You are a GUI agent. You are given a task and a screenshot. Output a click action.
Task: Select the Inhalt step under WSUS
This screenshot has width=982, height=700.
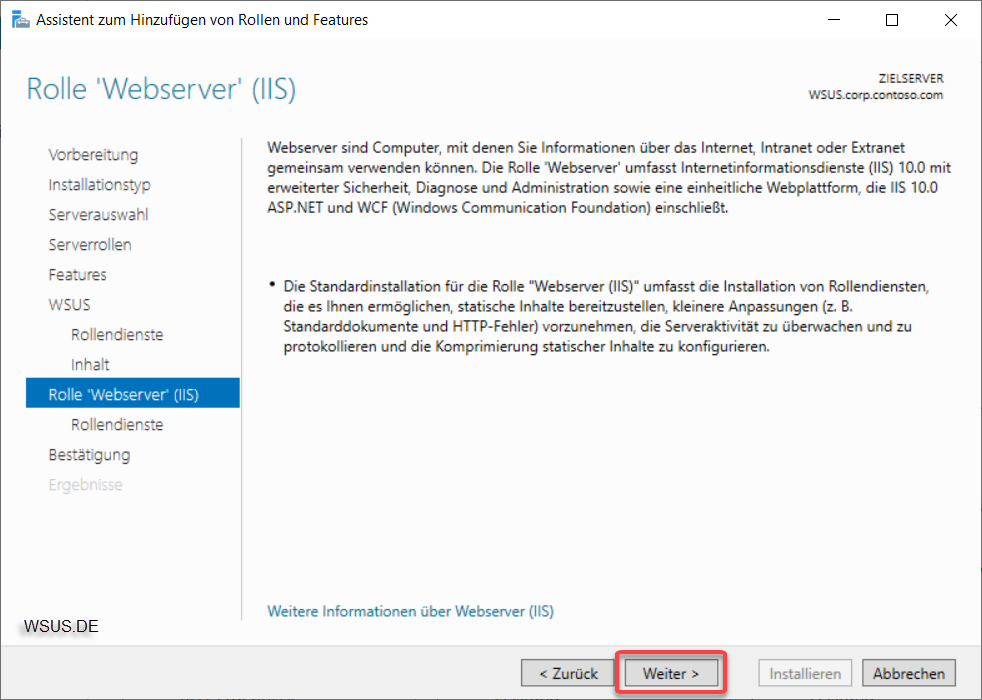[90, 365]
